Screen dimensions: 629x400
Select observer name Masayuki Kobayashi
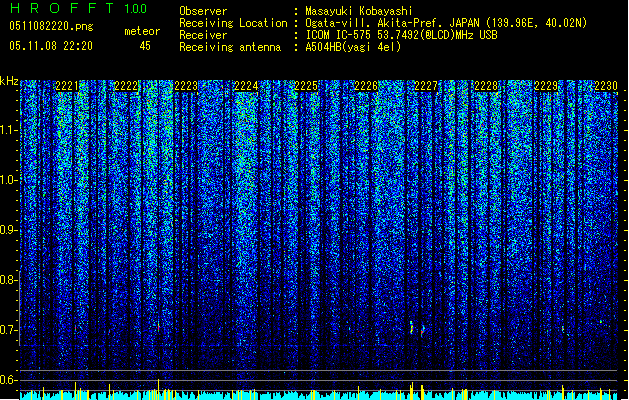pos(359,11)
